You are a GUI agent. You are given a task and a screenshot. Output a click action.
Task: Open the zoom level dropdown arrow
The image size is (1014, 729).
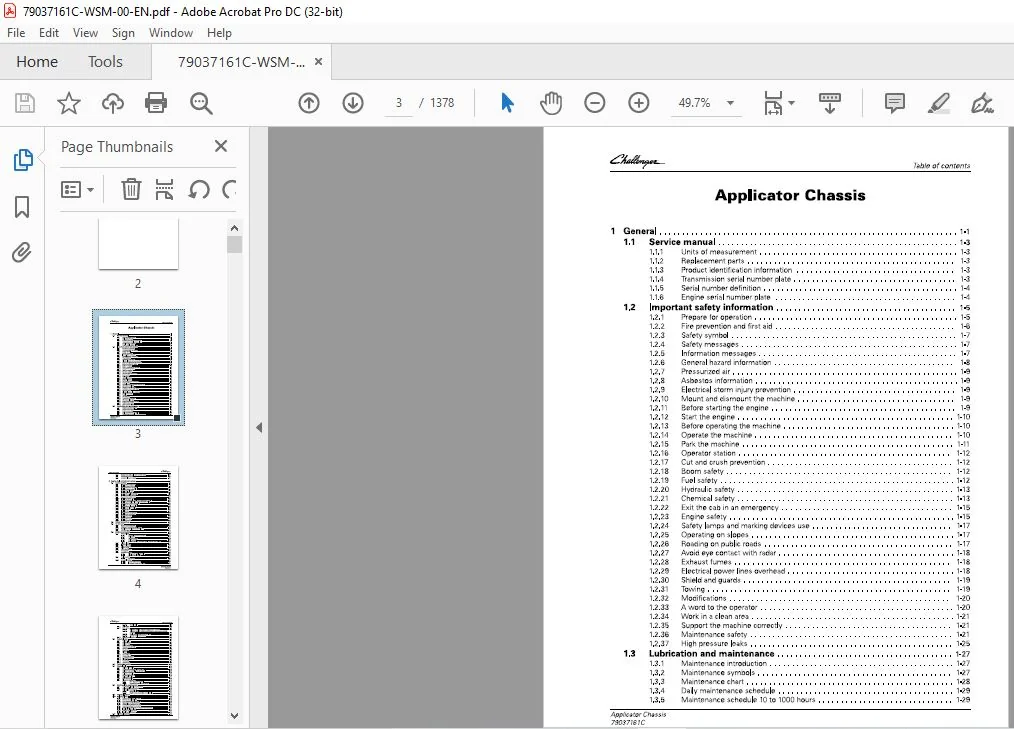click(x=730, y=103)
